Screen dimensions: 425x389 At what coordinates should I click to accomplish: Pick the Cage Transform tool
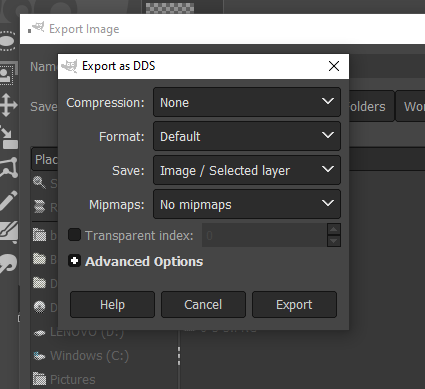click(9, 168)
